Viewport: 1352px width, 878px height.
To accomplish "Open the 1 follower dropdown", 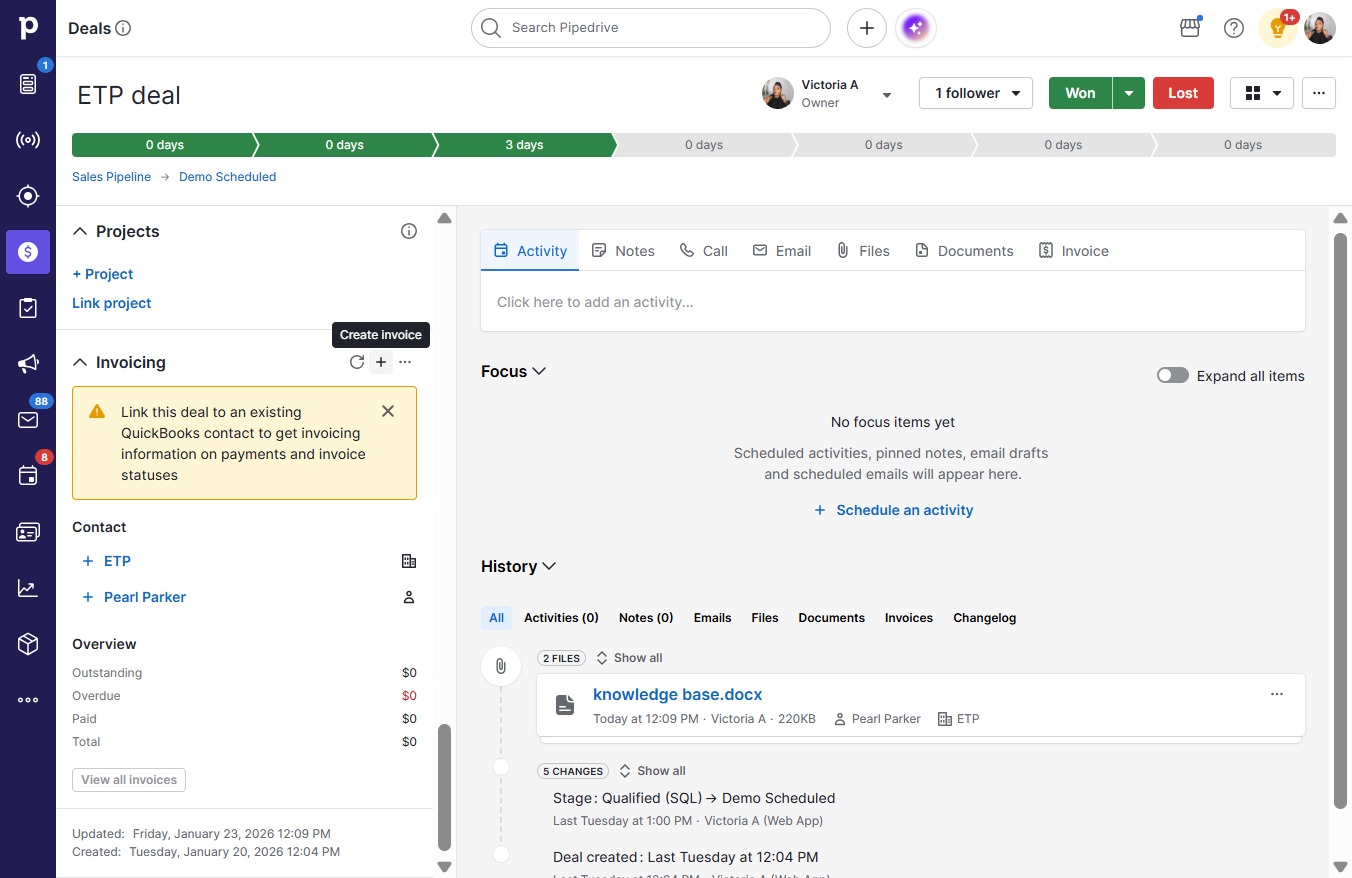I will pos(976,93).
